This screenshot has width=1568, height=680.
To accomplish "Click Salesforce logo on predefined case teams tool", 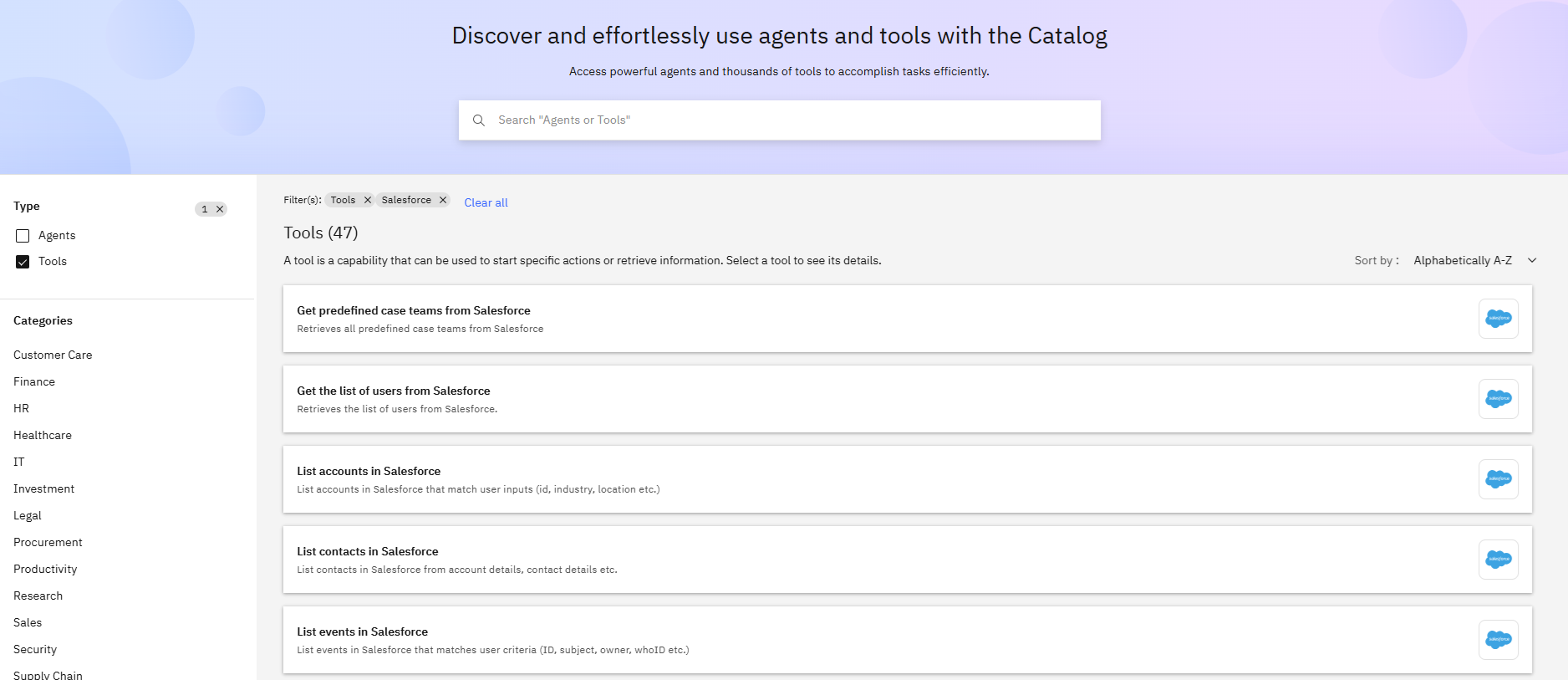I will click(1498, 319).
